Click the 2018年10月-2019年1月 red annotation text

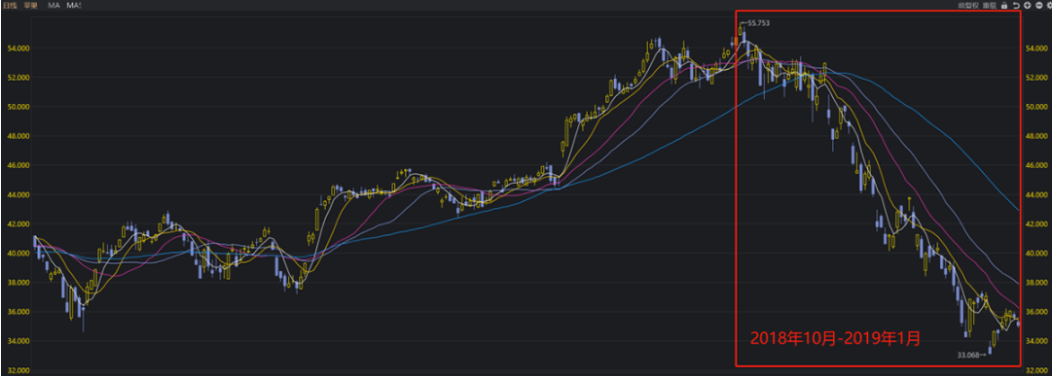tap(835, 338)
